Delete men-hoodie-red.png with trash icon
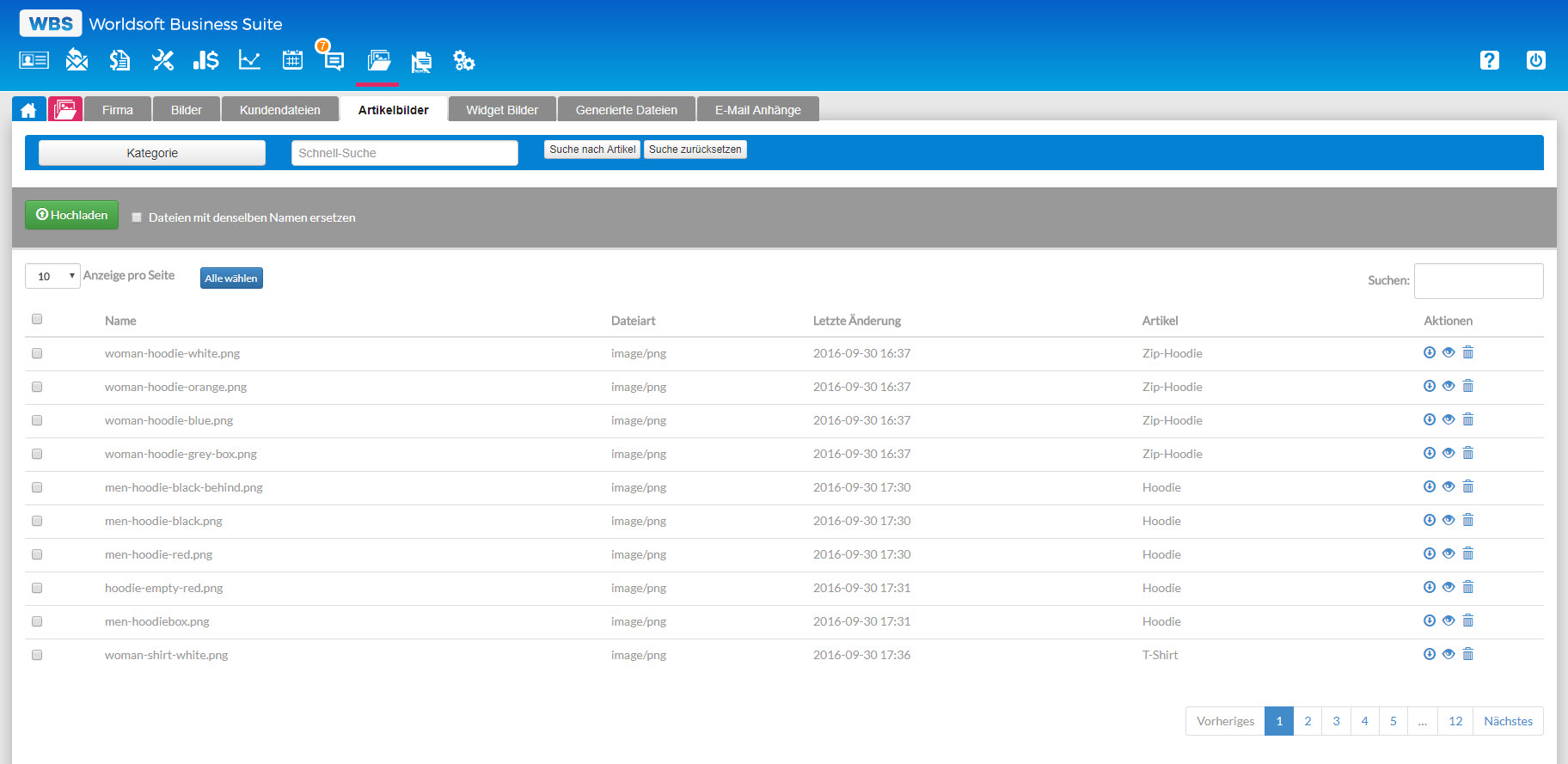Viewport: 1568px width, 764px height. [1468, 553]
